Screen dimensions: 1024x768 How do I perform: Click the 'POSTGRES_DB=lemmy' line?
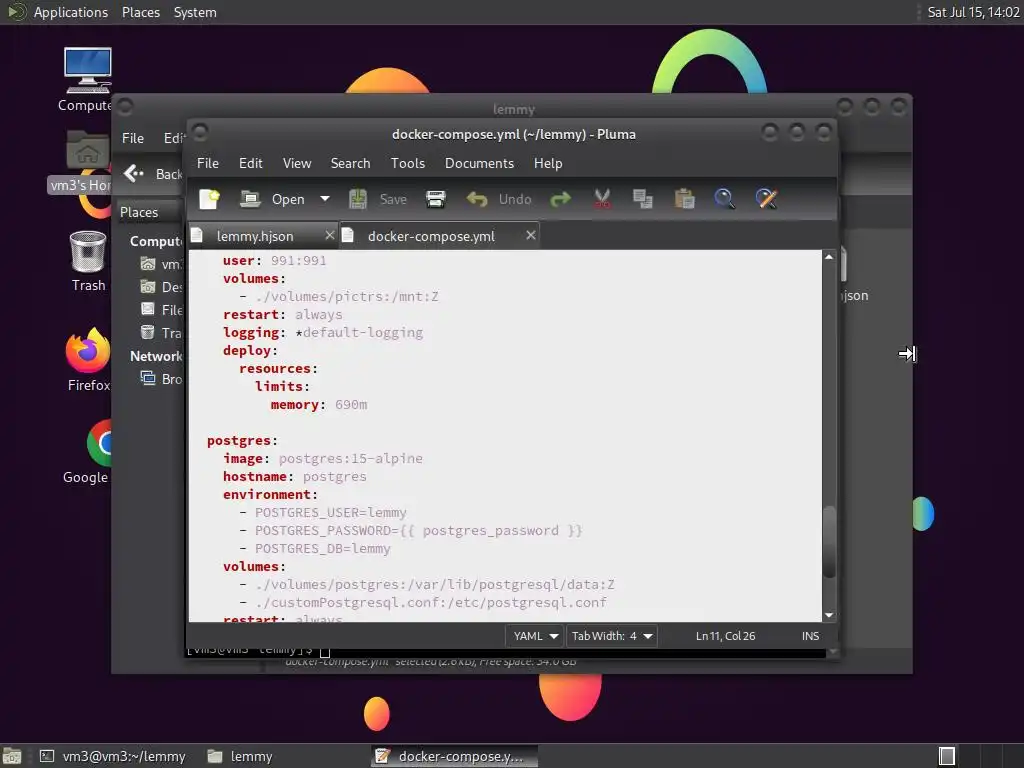[315, 549]
